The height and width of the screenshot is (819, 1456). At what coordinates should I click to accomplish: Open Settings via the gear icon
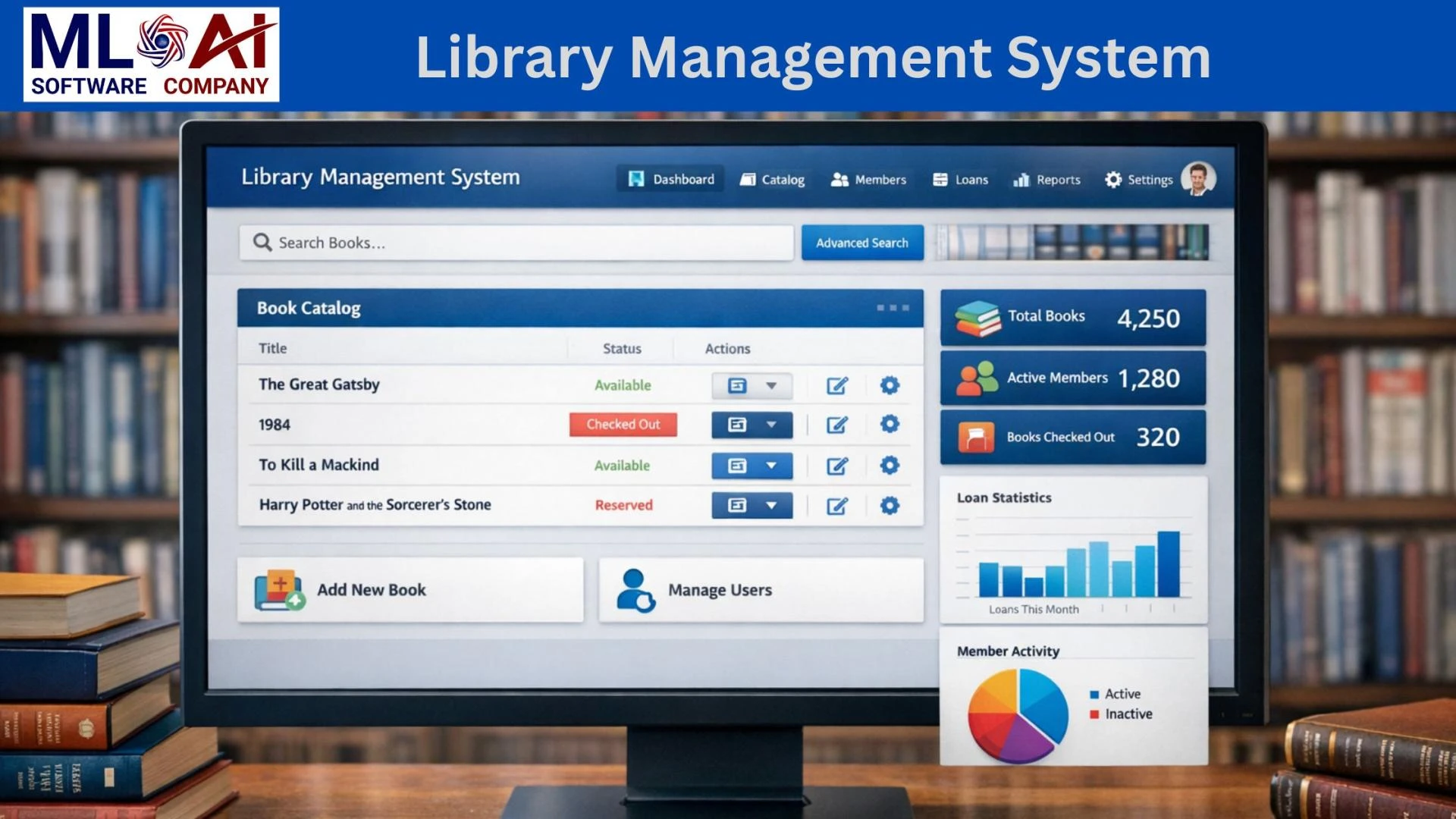click(1112, 180)
